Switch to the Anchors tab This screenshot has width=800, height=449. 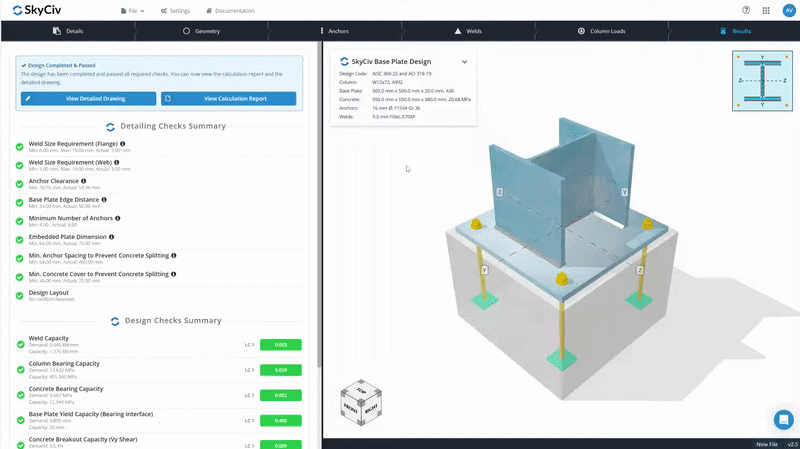pyautogui.click(x=335, y=31)
